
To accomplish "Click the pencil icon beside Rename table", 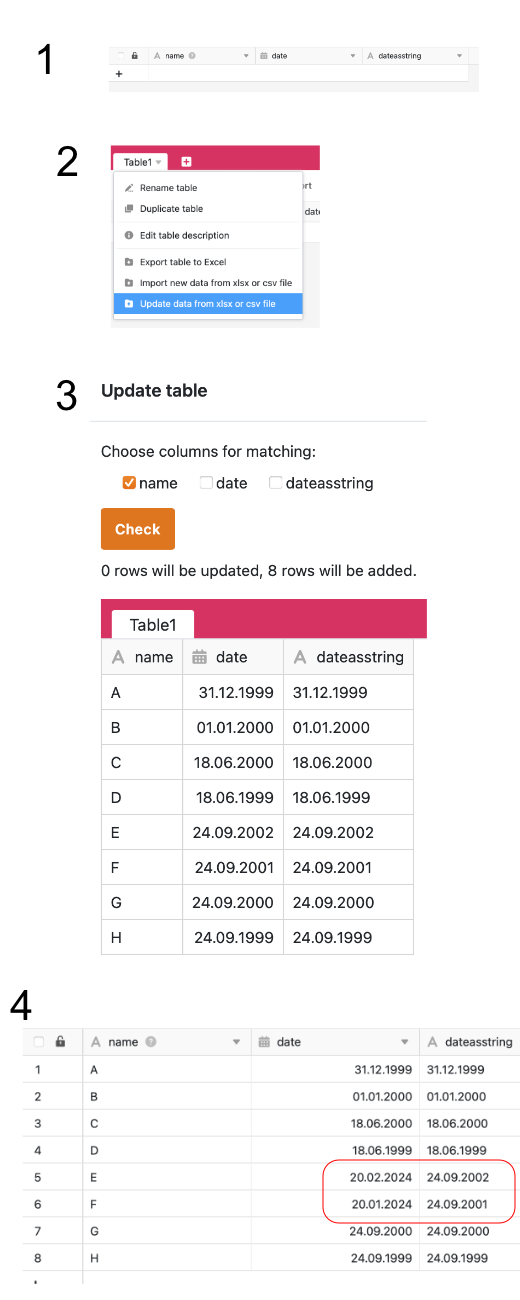I will (x=128, y=188).
